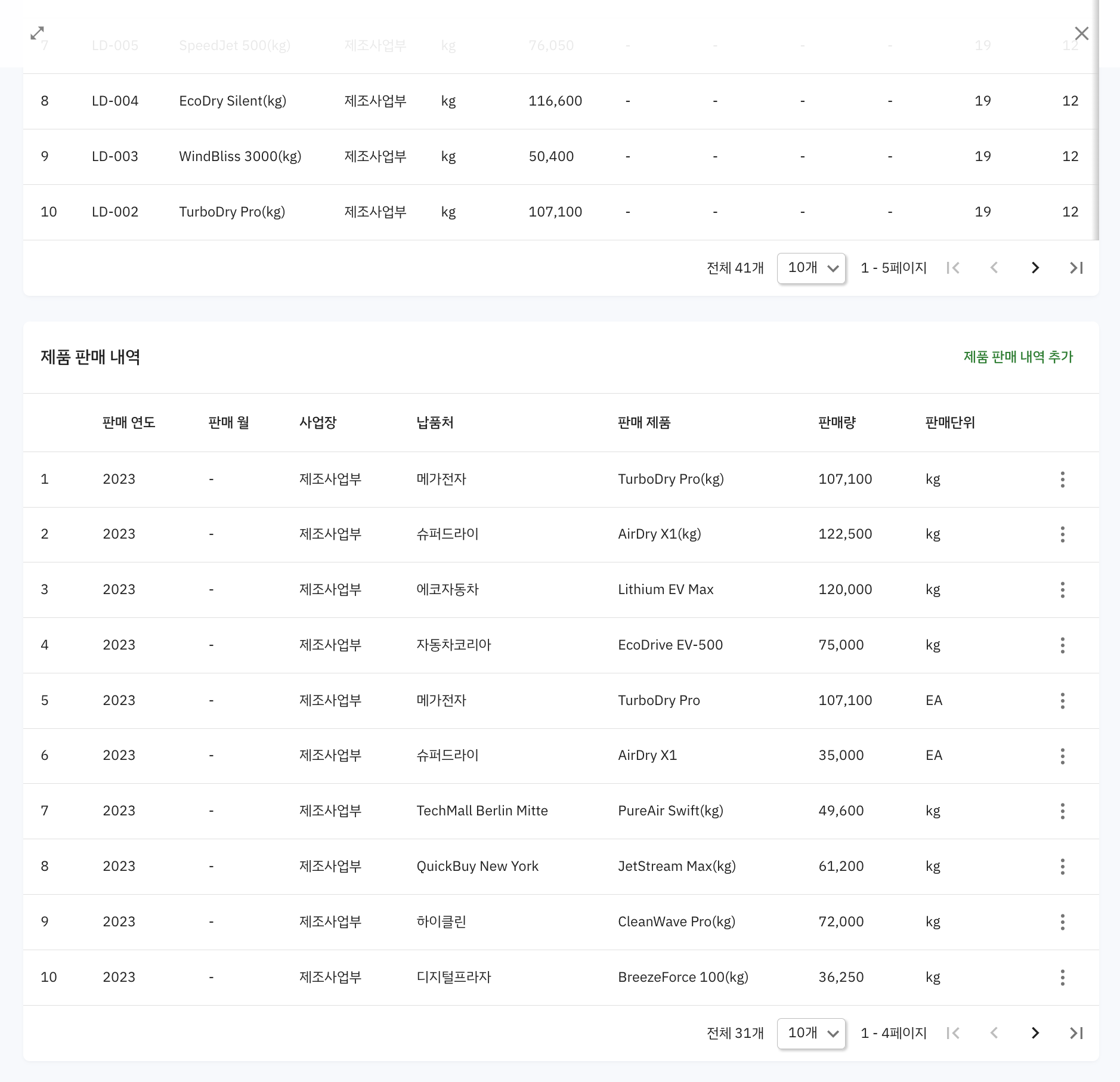This screenshot has height=1082, width=1120.
Task: Click the 120,000 sales quantity cell
Action: (x=845, y=589)
